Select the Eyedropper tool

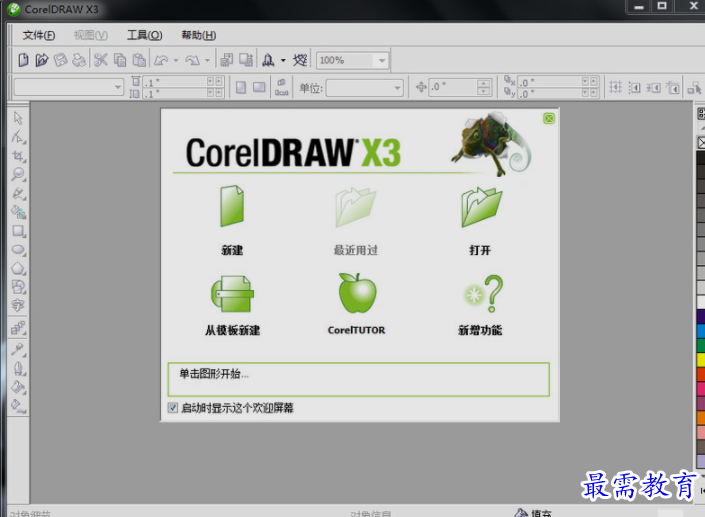[x=18, y=349]
